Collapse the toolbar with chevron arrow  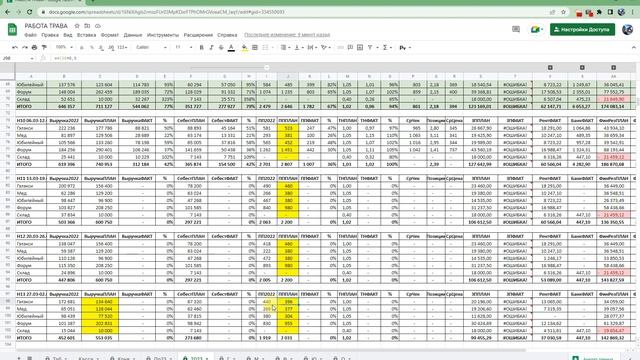click(x=633, y=48)
